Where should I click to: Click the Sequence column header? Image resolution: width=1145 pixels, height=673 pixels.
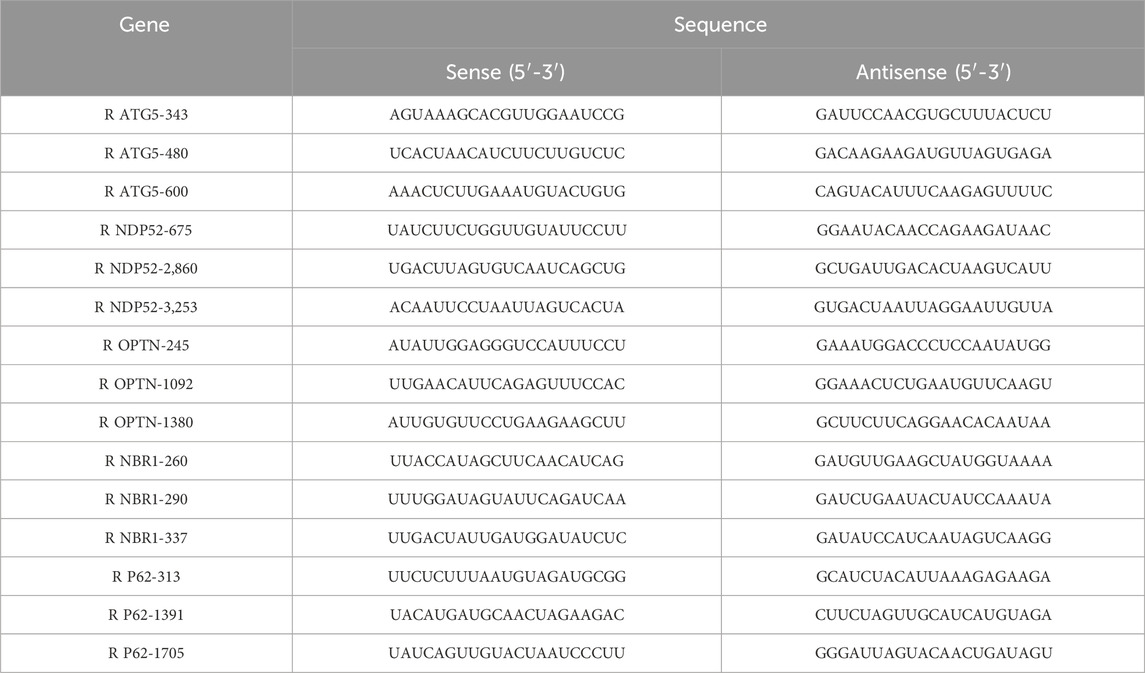click(718, 24)
